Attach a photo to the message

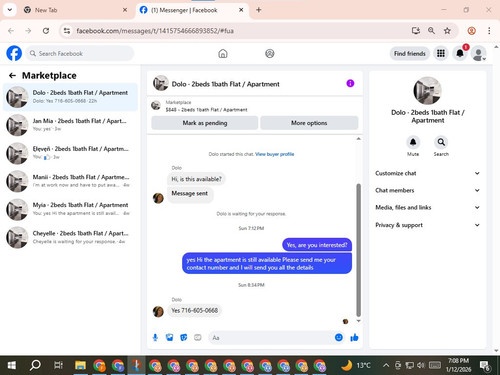click(x=169, y=338)
